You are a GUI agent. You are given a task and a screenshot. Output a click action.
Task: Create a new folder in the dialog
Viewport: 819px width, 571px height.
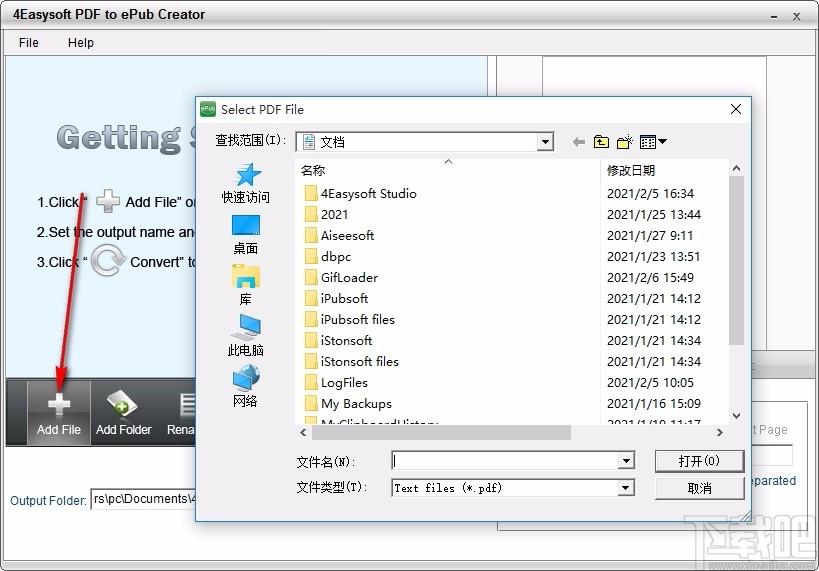coord(625,142)
